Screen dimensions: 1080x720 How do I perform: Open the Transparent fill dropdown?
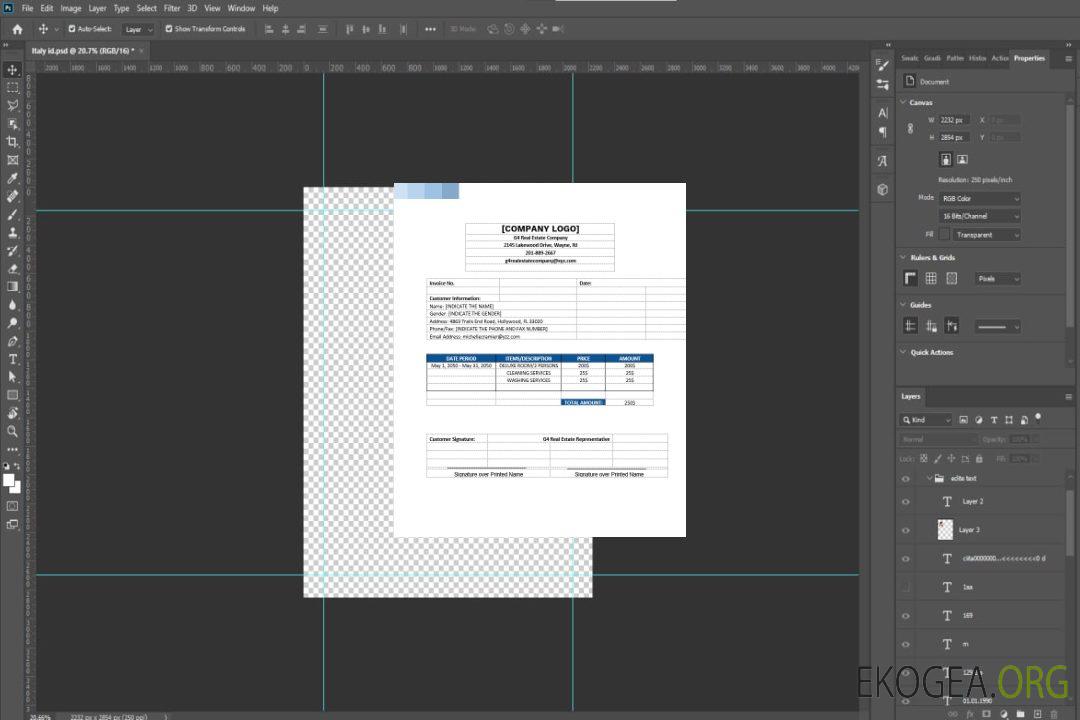(986, 235)
